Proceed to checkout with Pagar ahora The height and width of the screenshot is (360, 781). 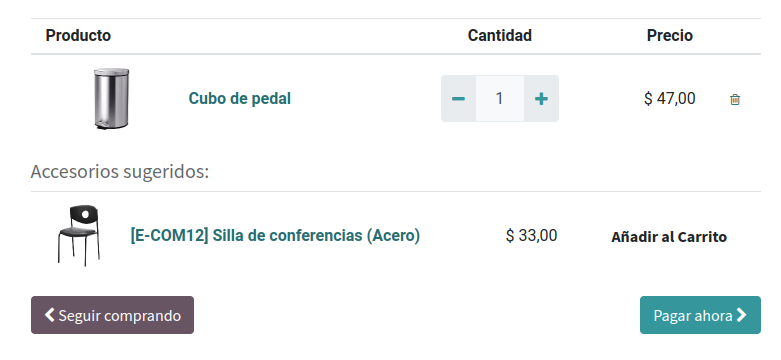700,315
